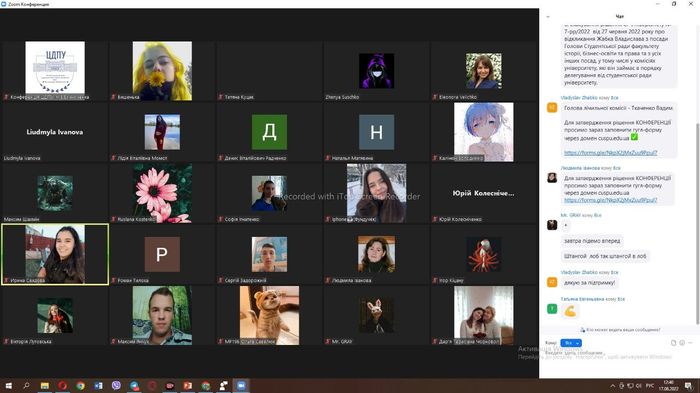Select Татьяна Евгеньевна's green avatar in chat
700x393 pixels.
pyautogui.click(x=552, y=309)
